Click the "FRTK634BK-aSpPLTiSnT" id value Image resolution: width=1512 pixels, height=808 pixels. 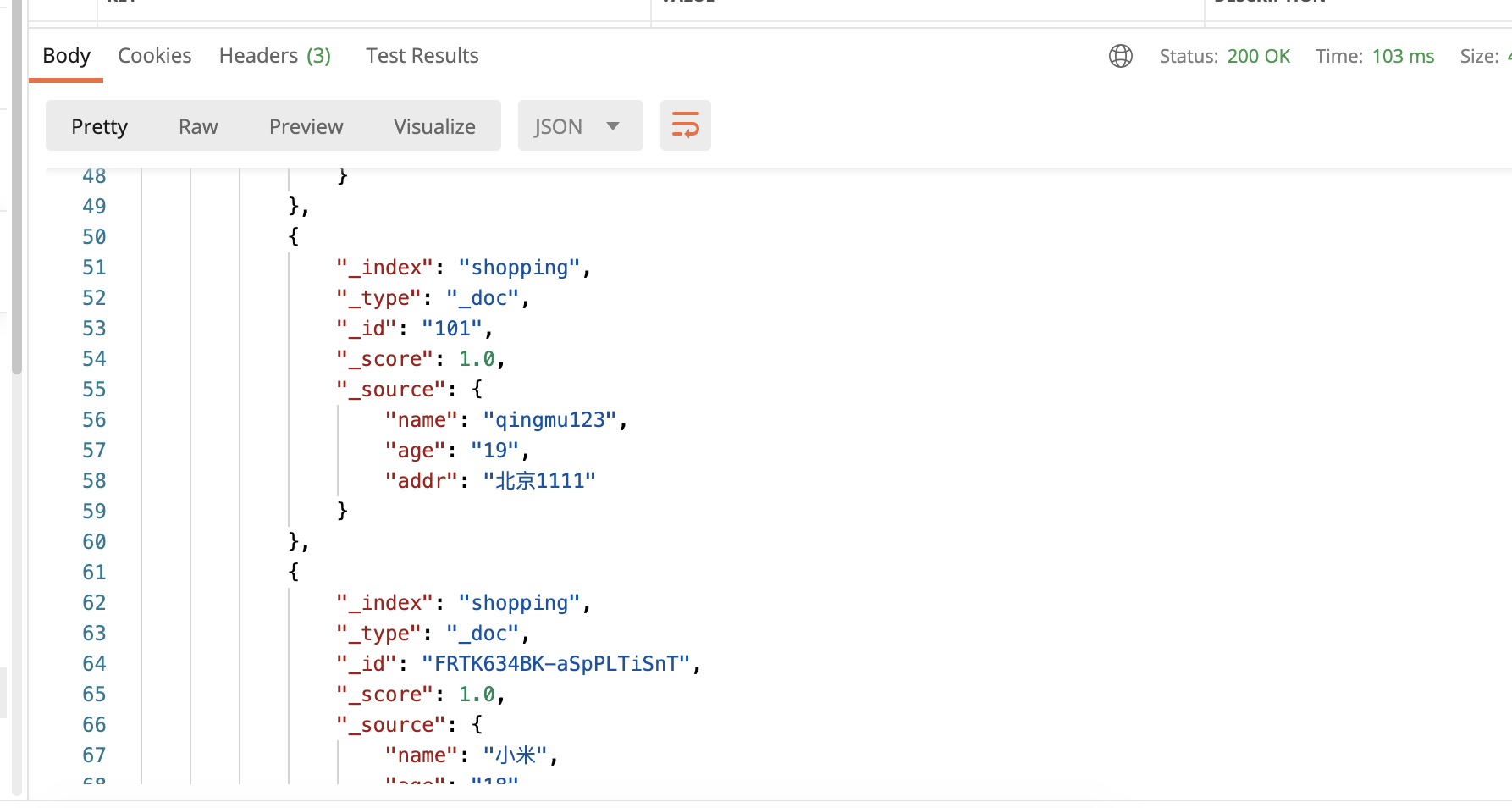pos(555,664)
